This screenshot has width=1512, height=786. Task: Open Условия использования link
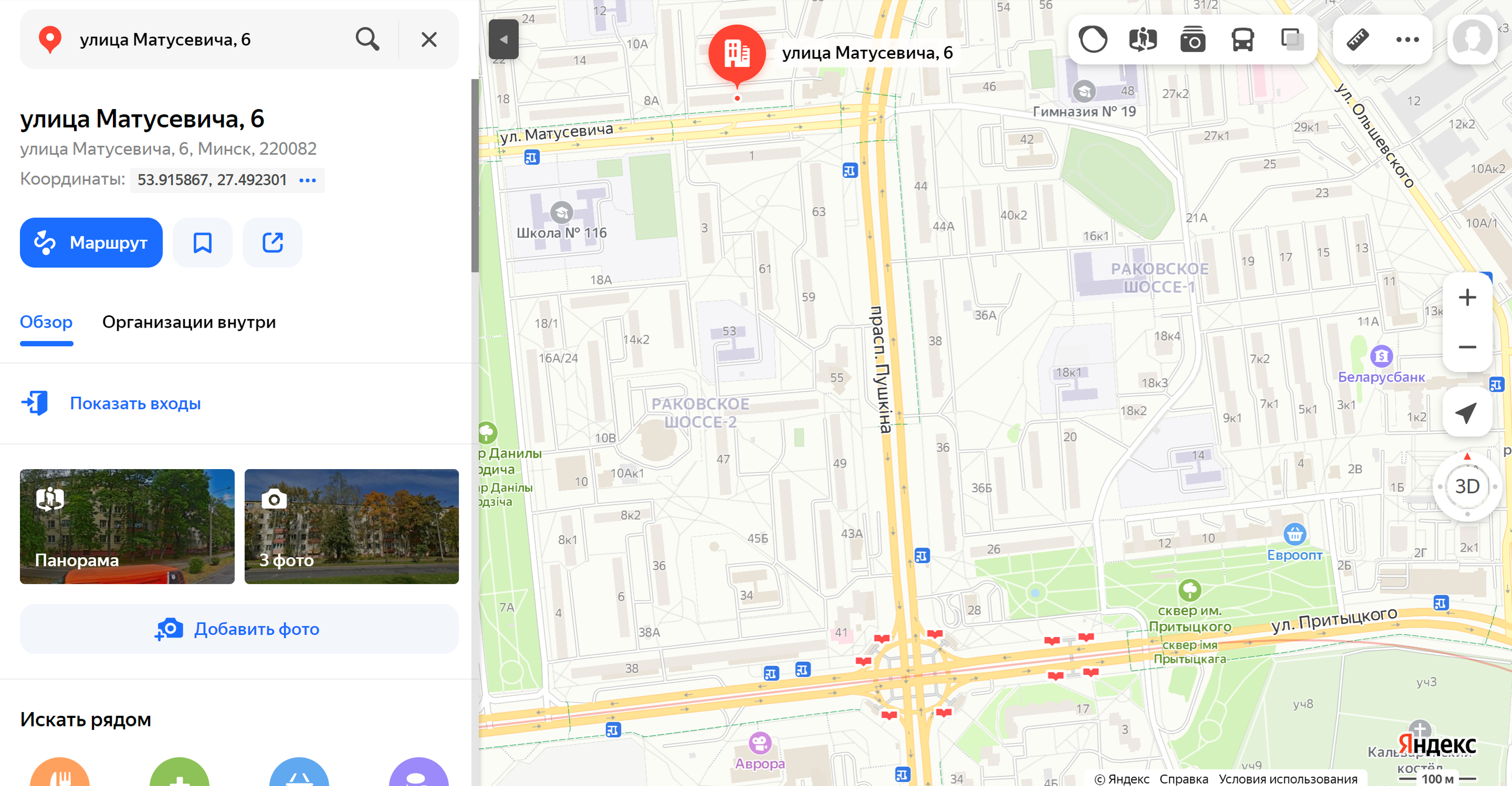pos(1288,778)
